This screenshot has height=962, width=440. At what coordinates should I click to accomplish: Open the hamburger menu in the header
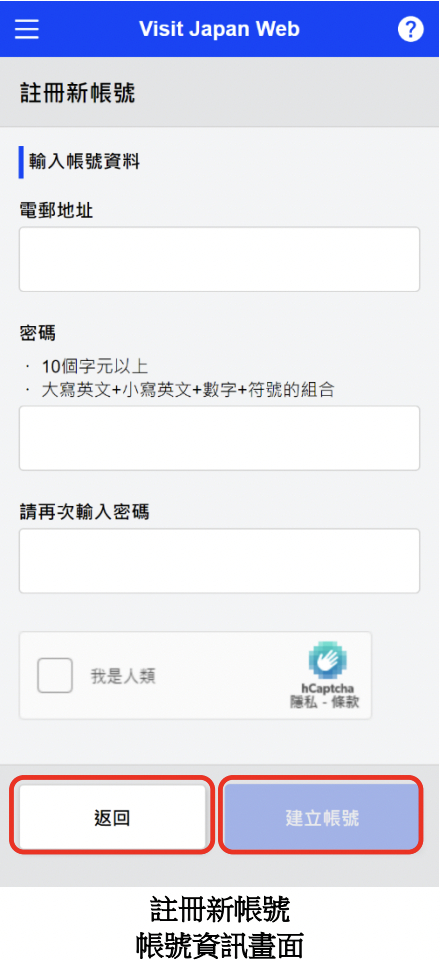pos(26,29)
